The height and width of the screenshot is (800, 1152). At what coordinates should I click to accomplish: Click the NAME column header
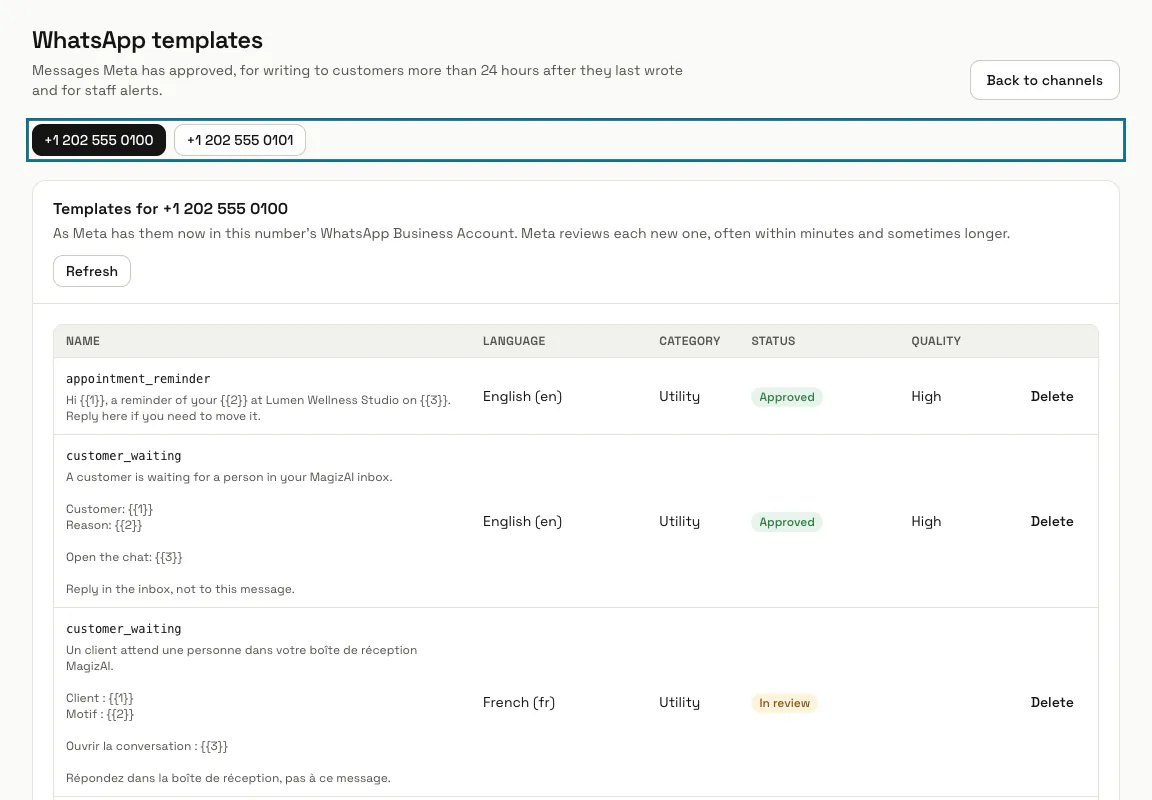pos(83,341)
